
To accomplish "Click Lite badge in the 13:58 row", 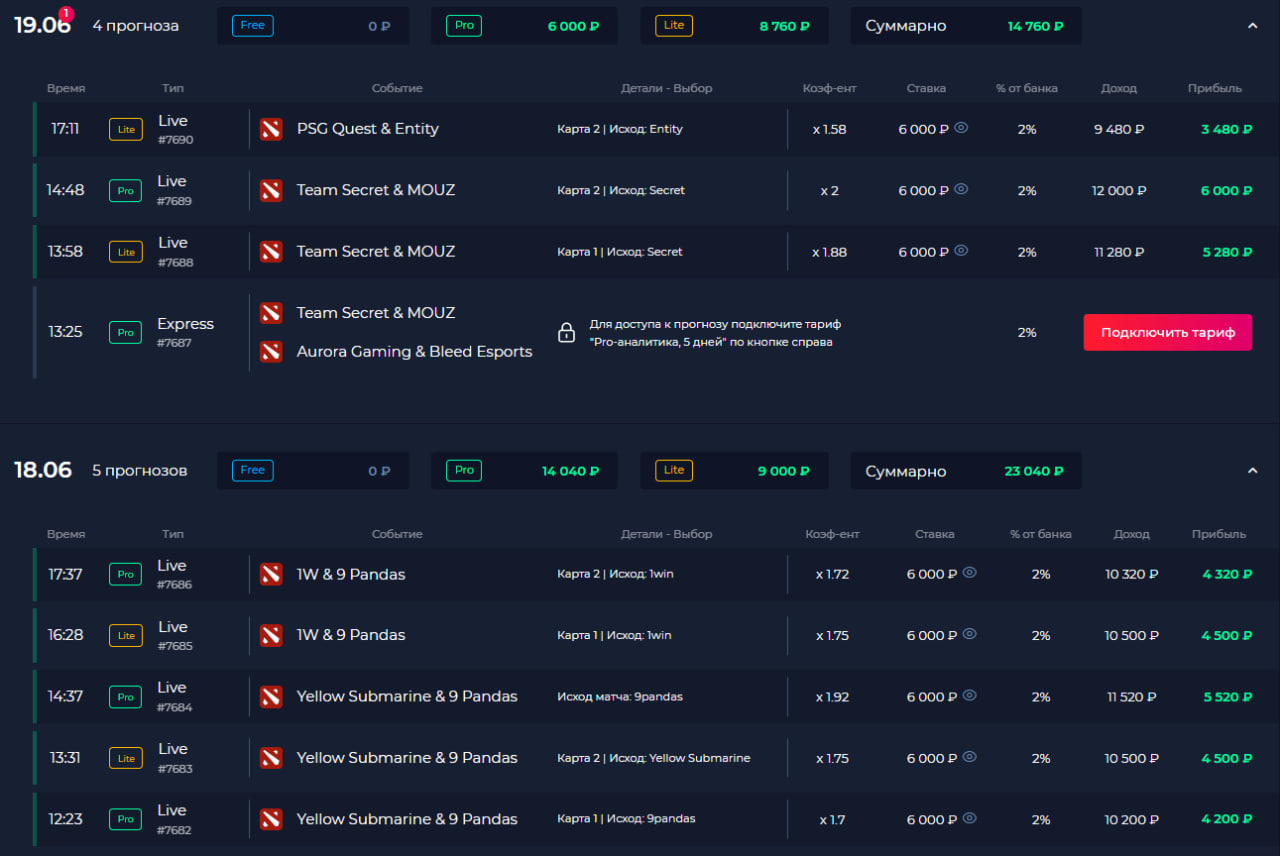I will [126, 252].
